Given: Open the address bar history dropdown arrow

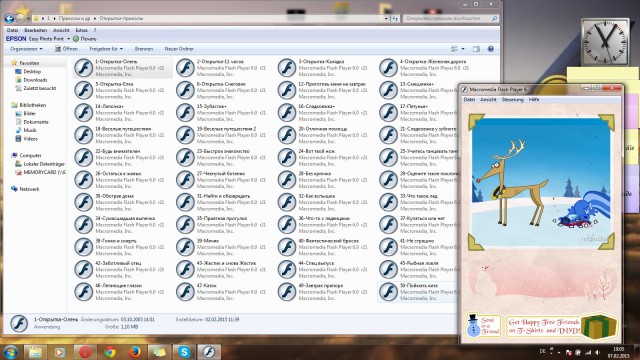Looking at the screenshot, I should pos(386,18).
